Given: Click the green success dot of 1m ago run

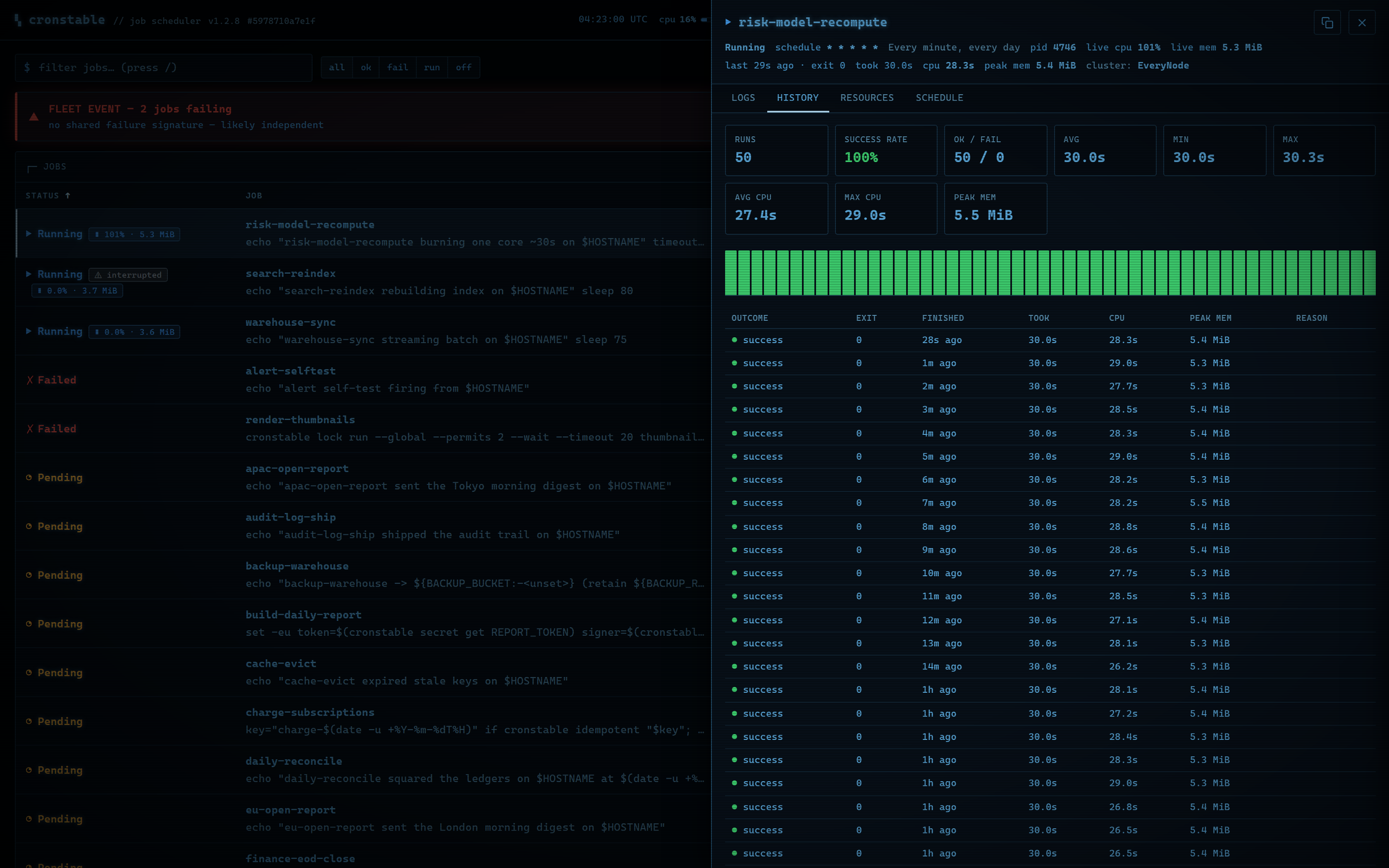Looking at the screenshot, I should (734, 363).
